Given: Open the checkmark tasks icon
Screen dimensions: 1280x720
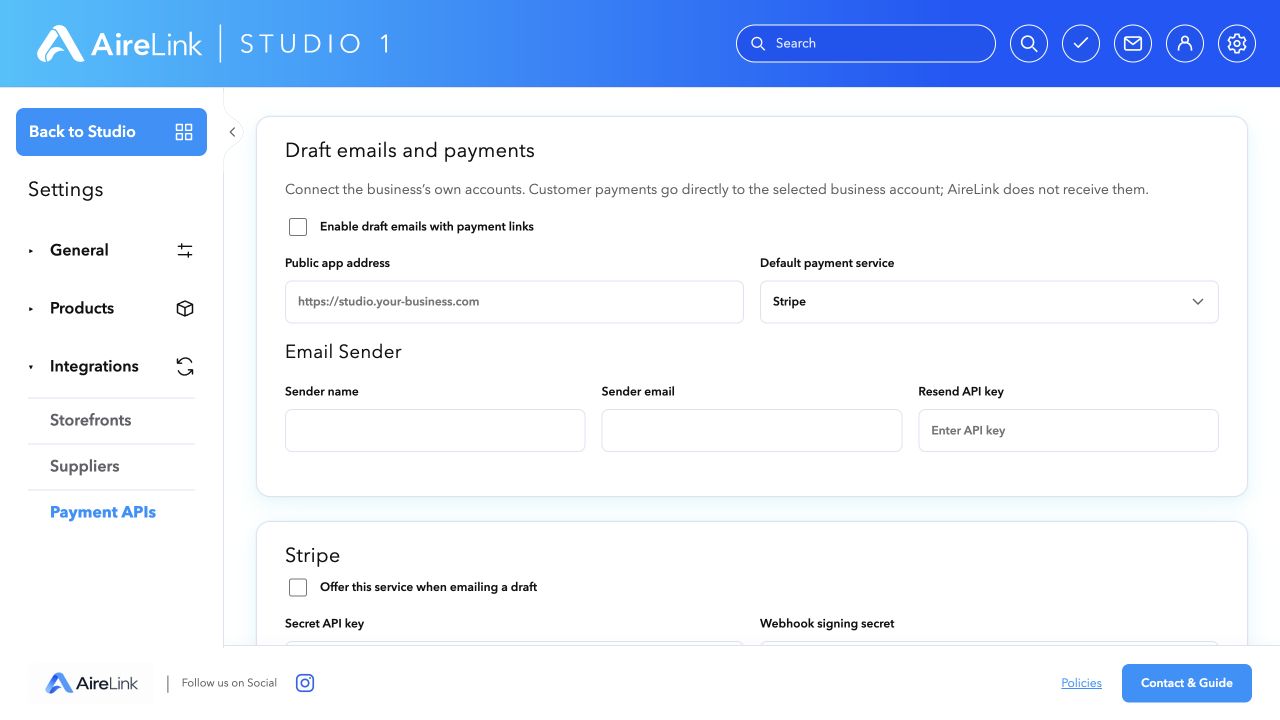Looking at the screenshot, I should point(1081,44).
